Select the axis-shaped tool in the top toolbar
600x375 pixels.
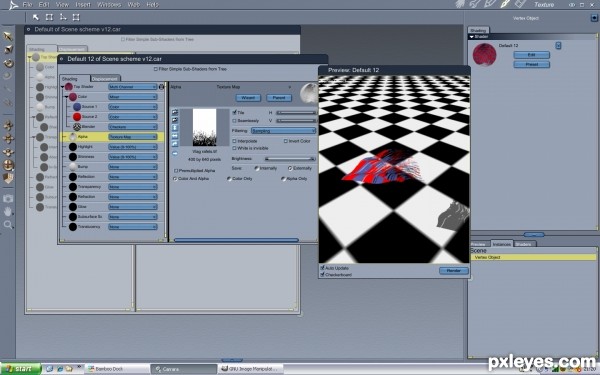63,17
